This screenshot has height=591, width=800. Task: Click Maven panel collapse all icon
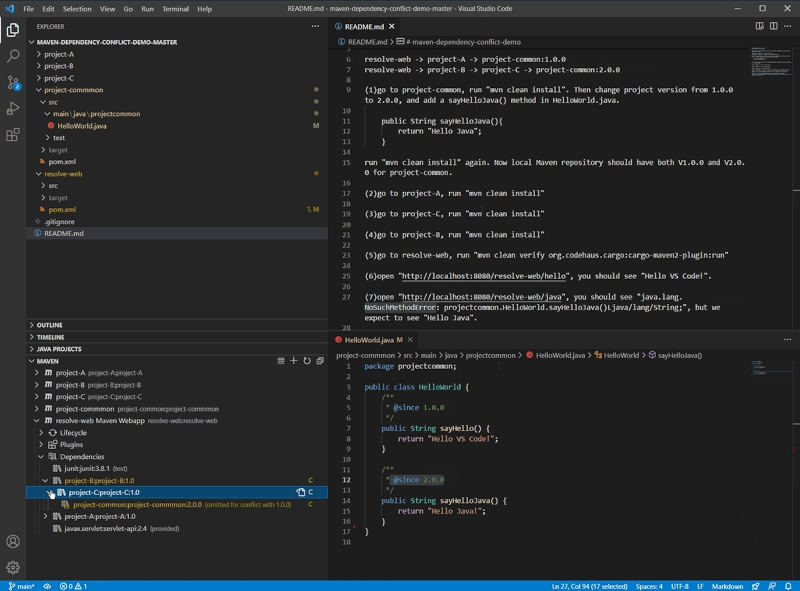[x=320, y=361]
